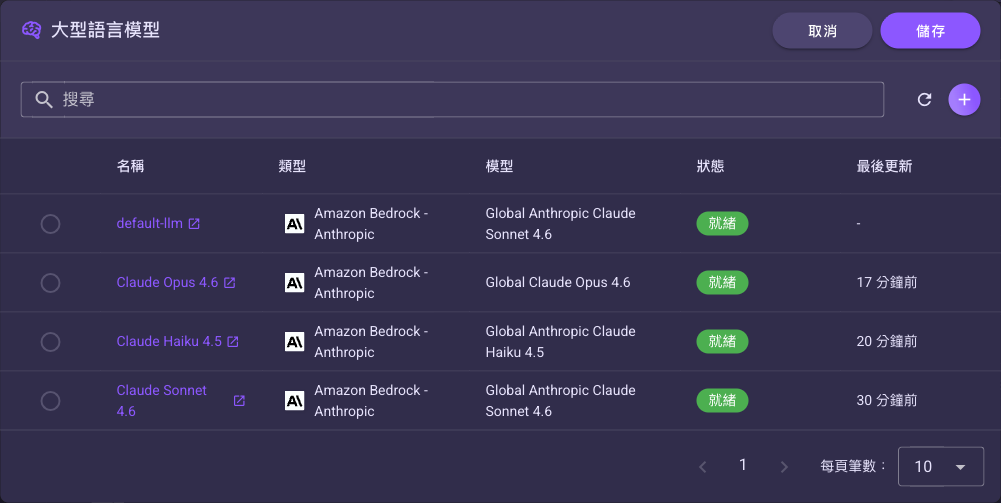Click the 取消 cancel button
The height and width of the screenshot is (503, 1001).
point(822,31)
